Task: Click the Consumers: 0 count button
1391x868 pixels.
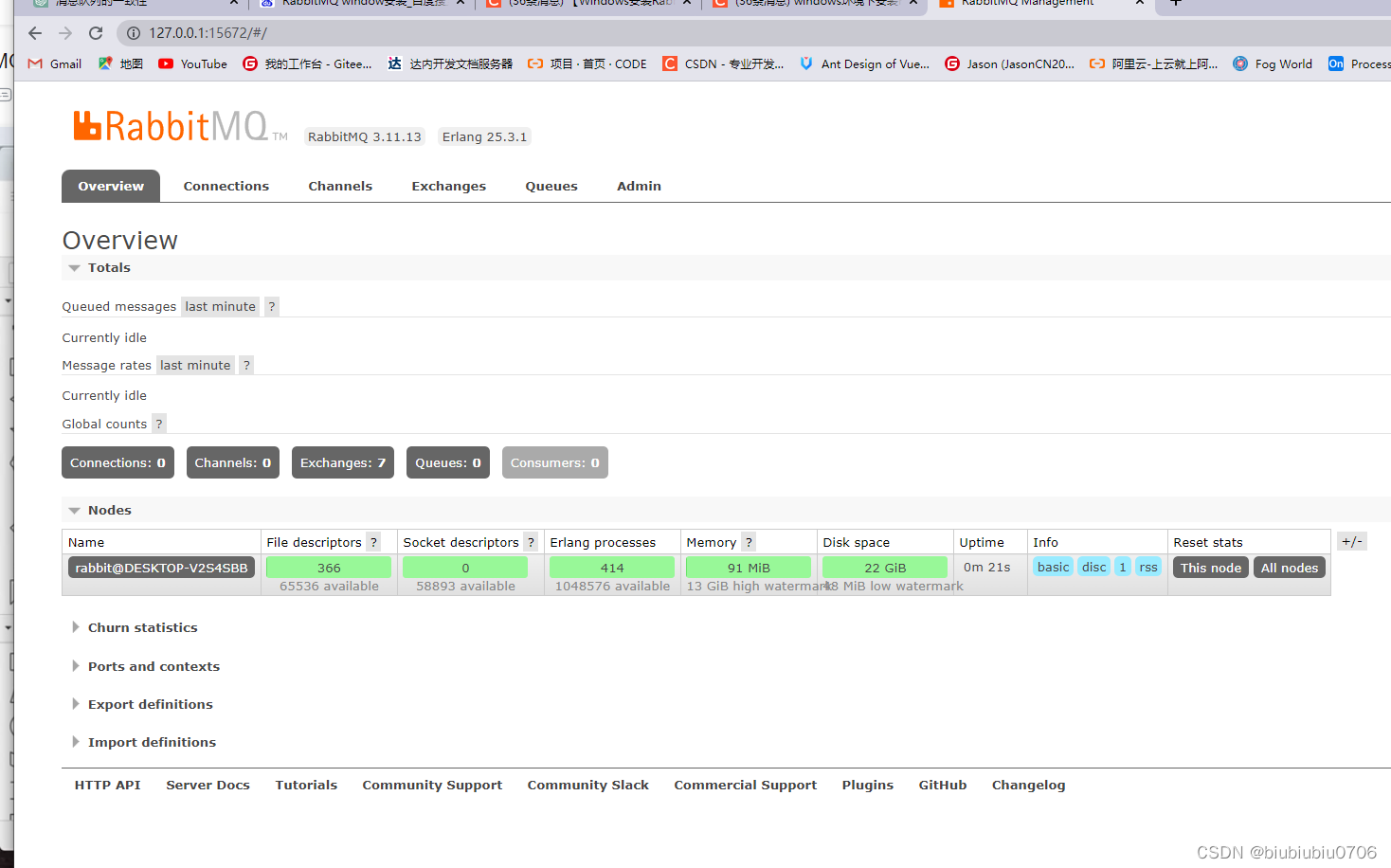Action: tap(555, 462)
